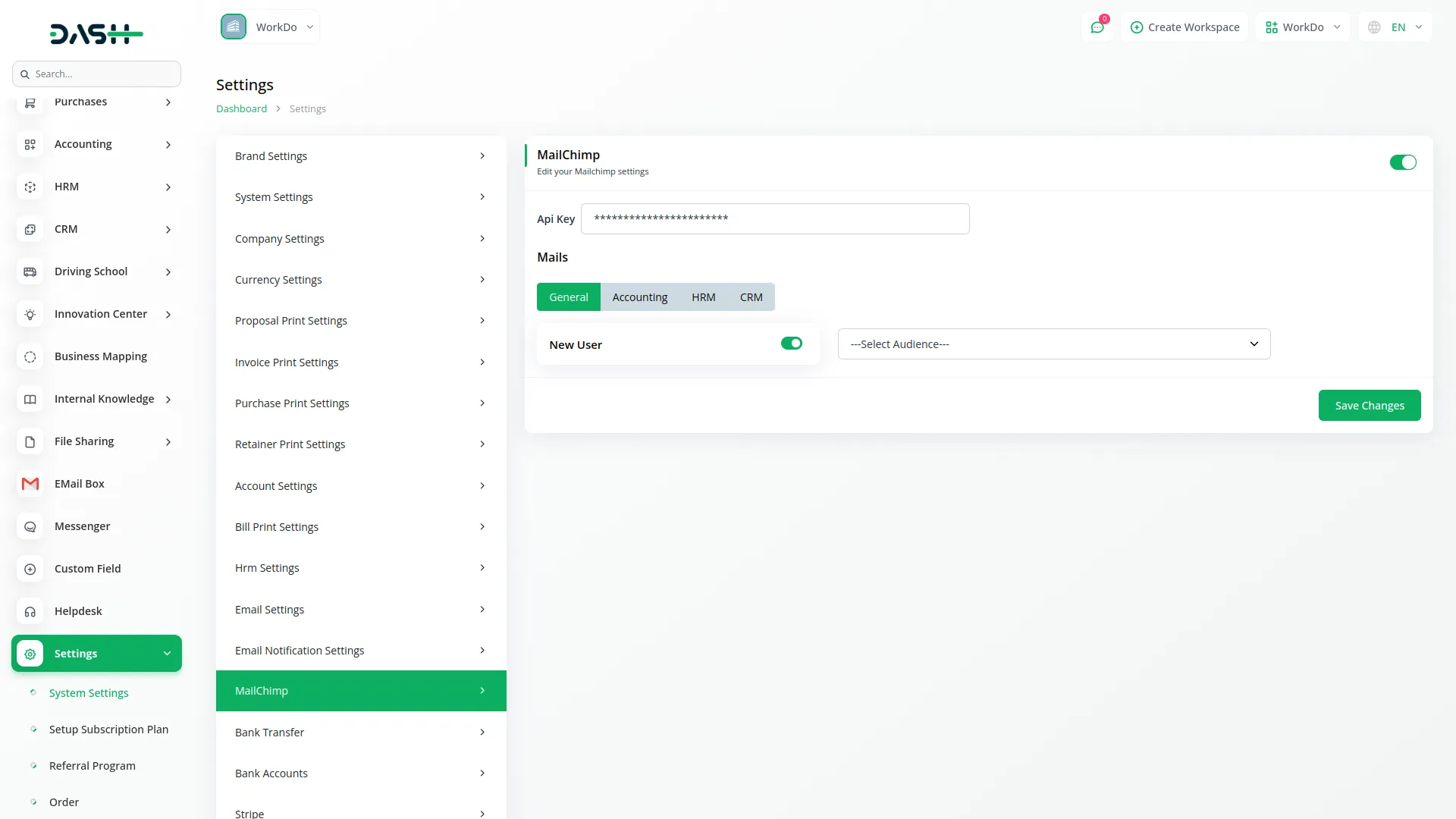Click the Innovation Center lightbulb icon
Screen dimensions: 1456x819
(30, 314)
